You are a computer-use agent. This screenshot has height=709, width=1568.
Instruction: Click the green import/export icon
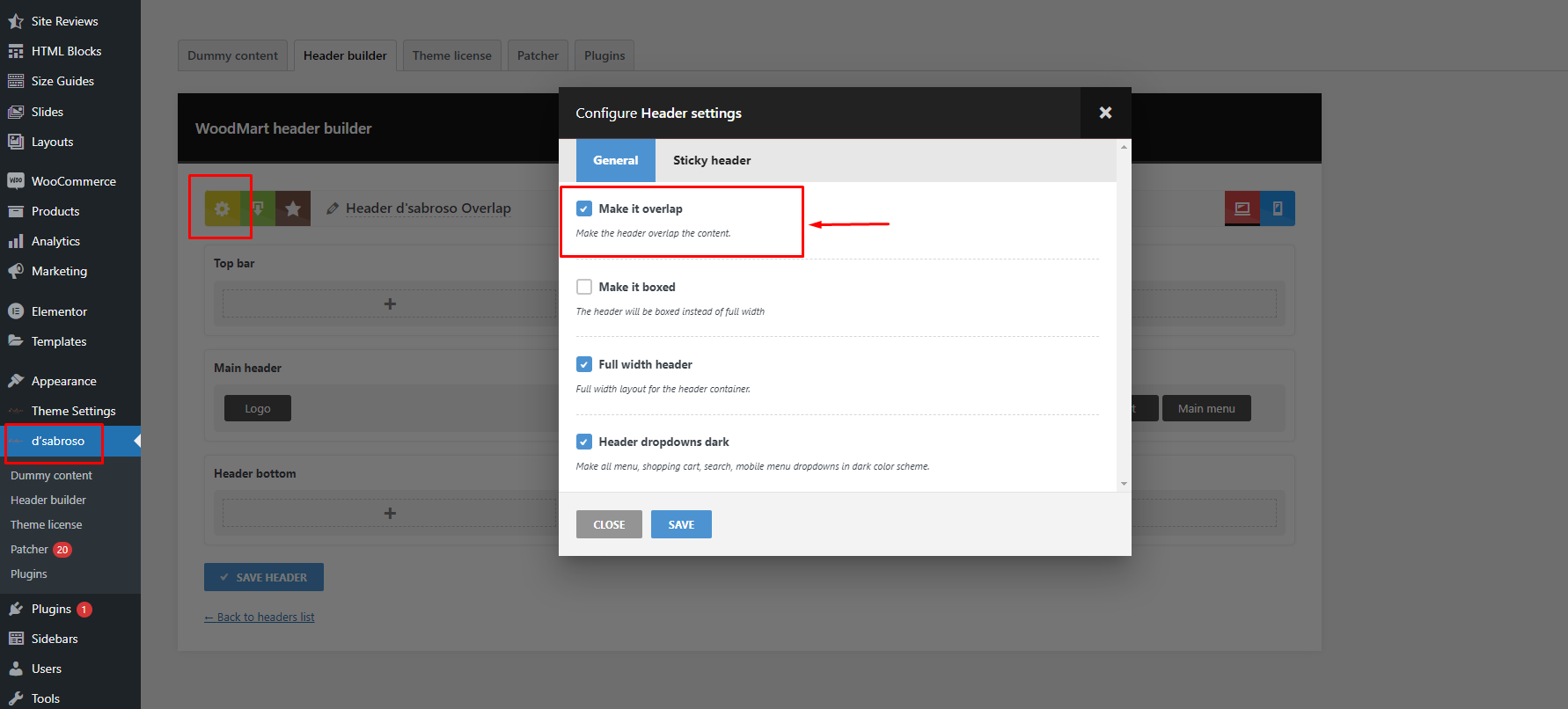258,208
